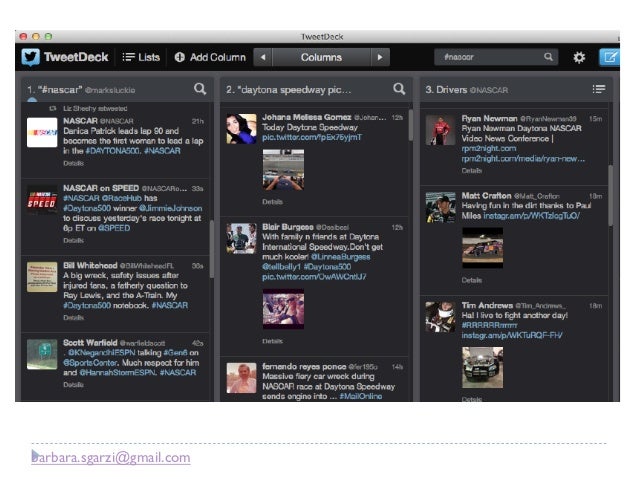Screen dimensions: 638x479
Task: Click @LinneaBurgess mention
Action: coord(341,257)
